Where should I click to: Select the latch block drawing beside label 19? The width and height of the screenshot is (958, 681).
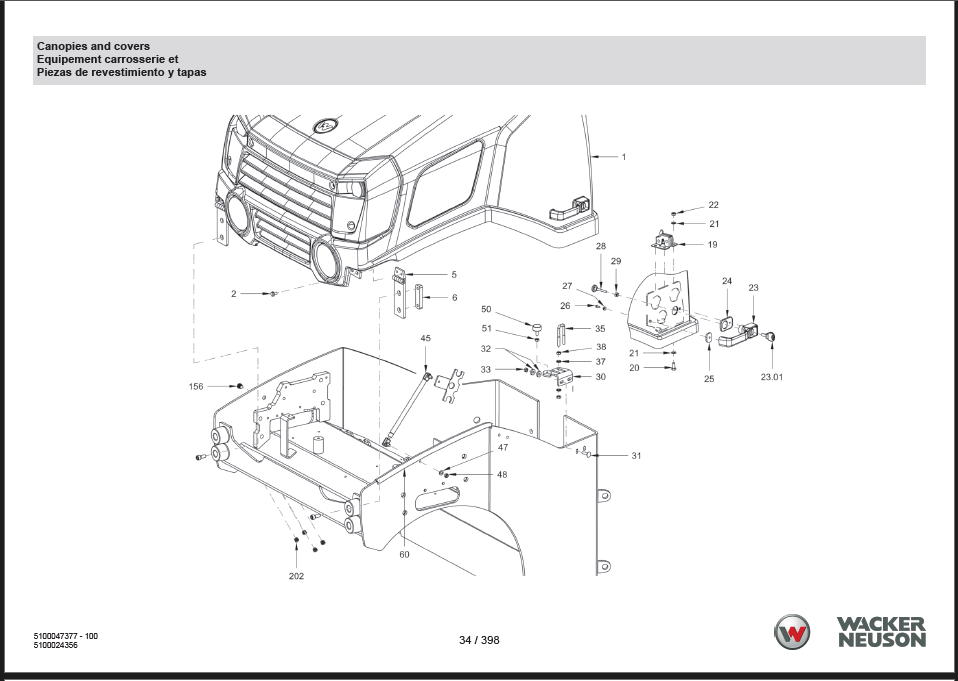click(664, 243)
